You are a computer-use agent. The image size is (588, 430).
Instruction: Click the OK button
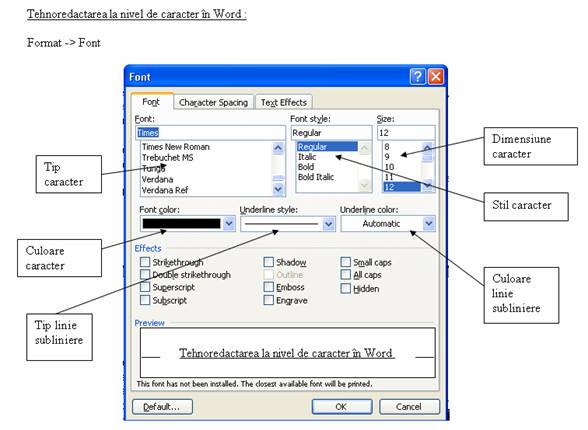(x=342, y=407)
